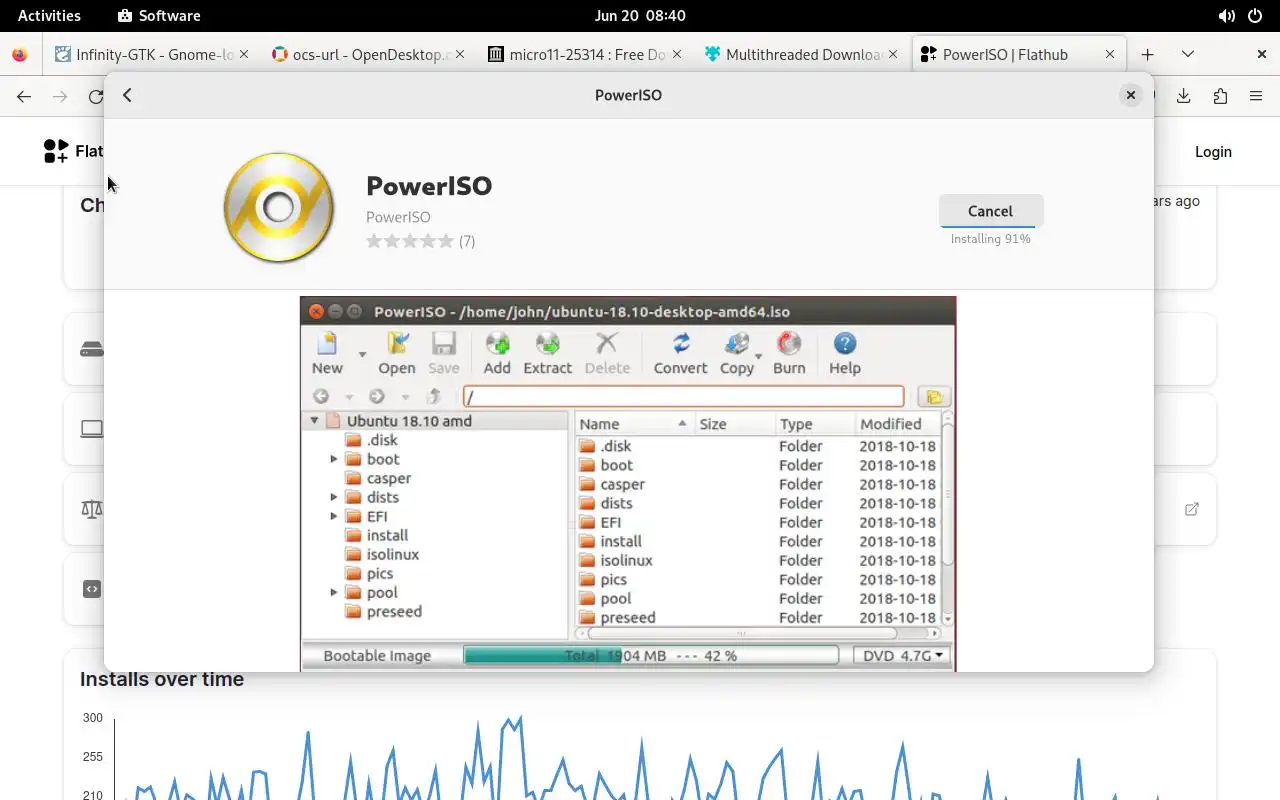Click the five-star rating for PowerISO
1280x800 pixels.
click(410, 241)
